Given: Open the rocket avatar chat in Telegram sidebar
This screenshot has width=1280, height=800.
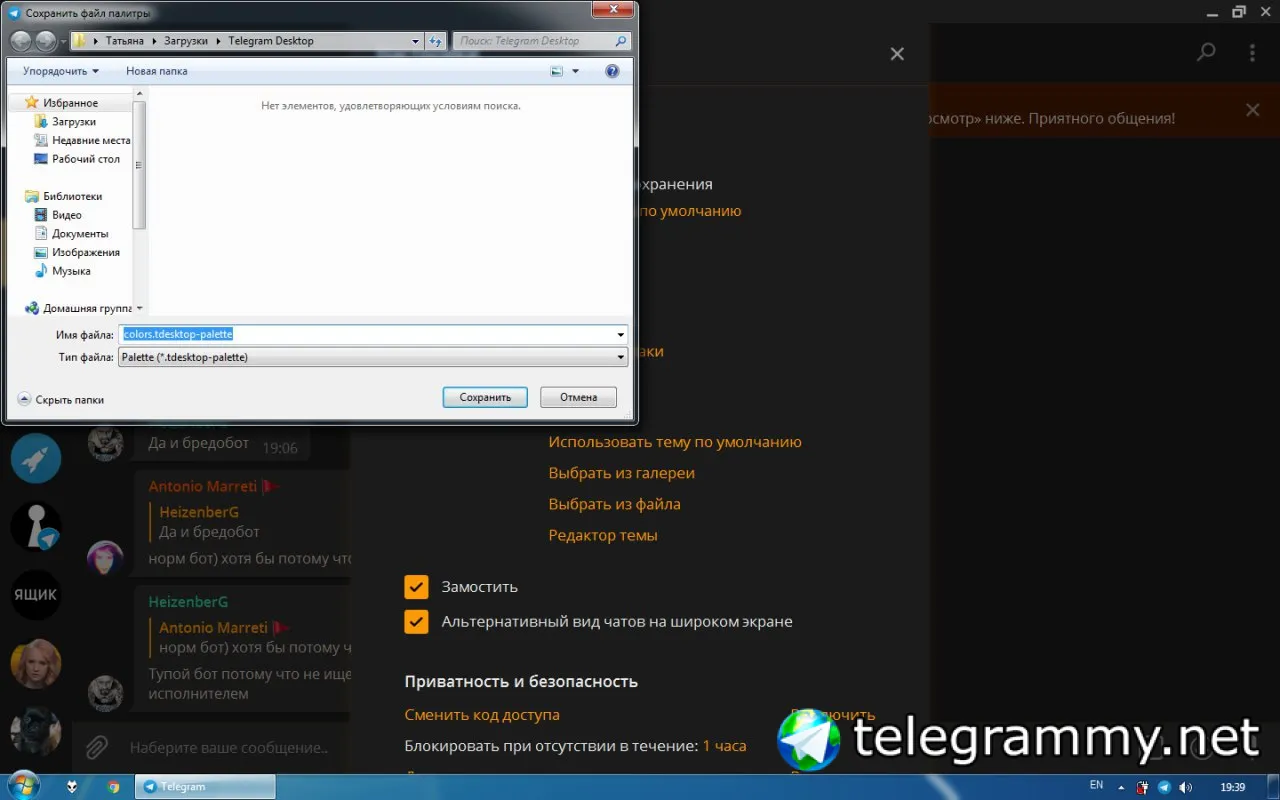Looking at the screenshot, I should tap(36, 459).
